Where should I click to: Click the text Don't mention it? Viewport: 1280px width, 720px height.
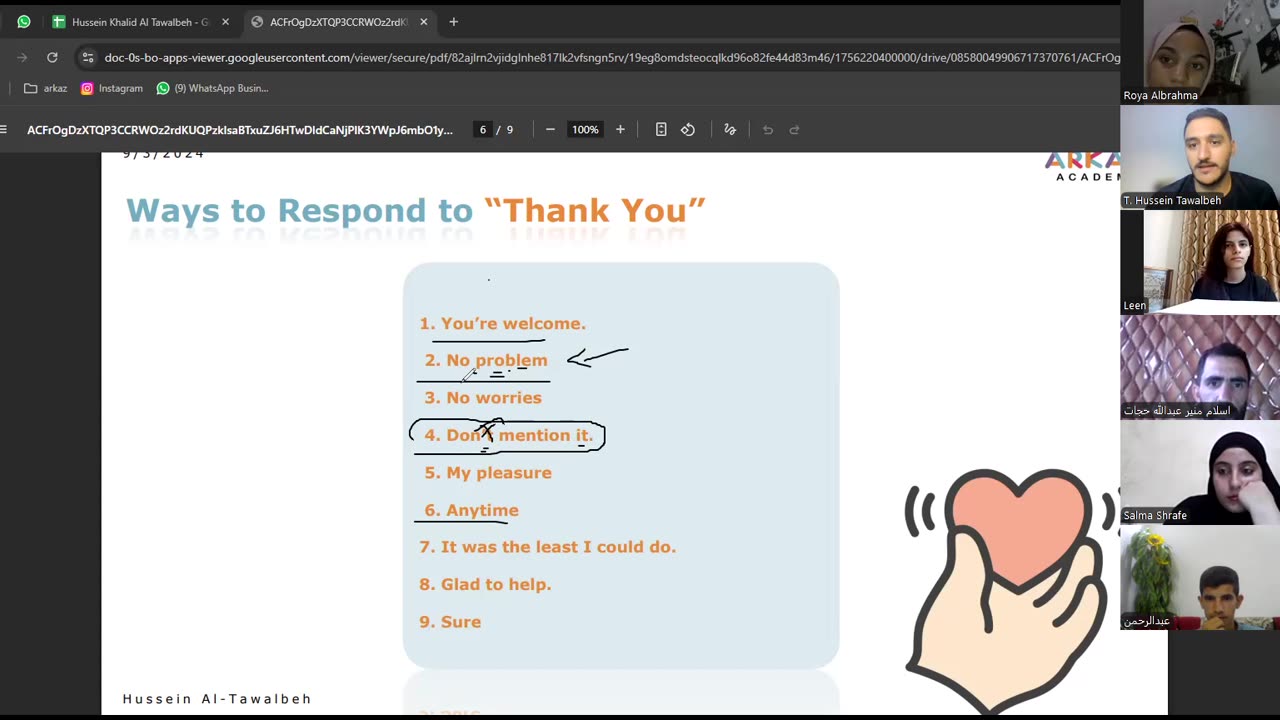(x=520, y=435)
